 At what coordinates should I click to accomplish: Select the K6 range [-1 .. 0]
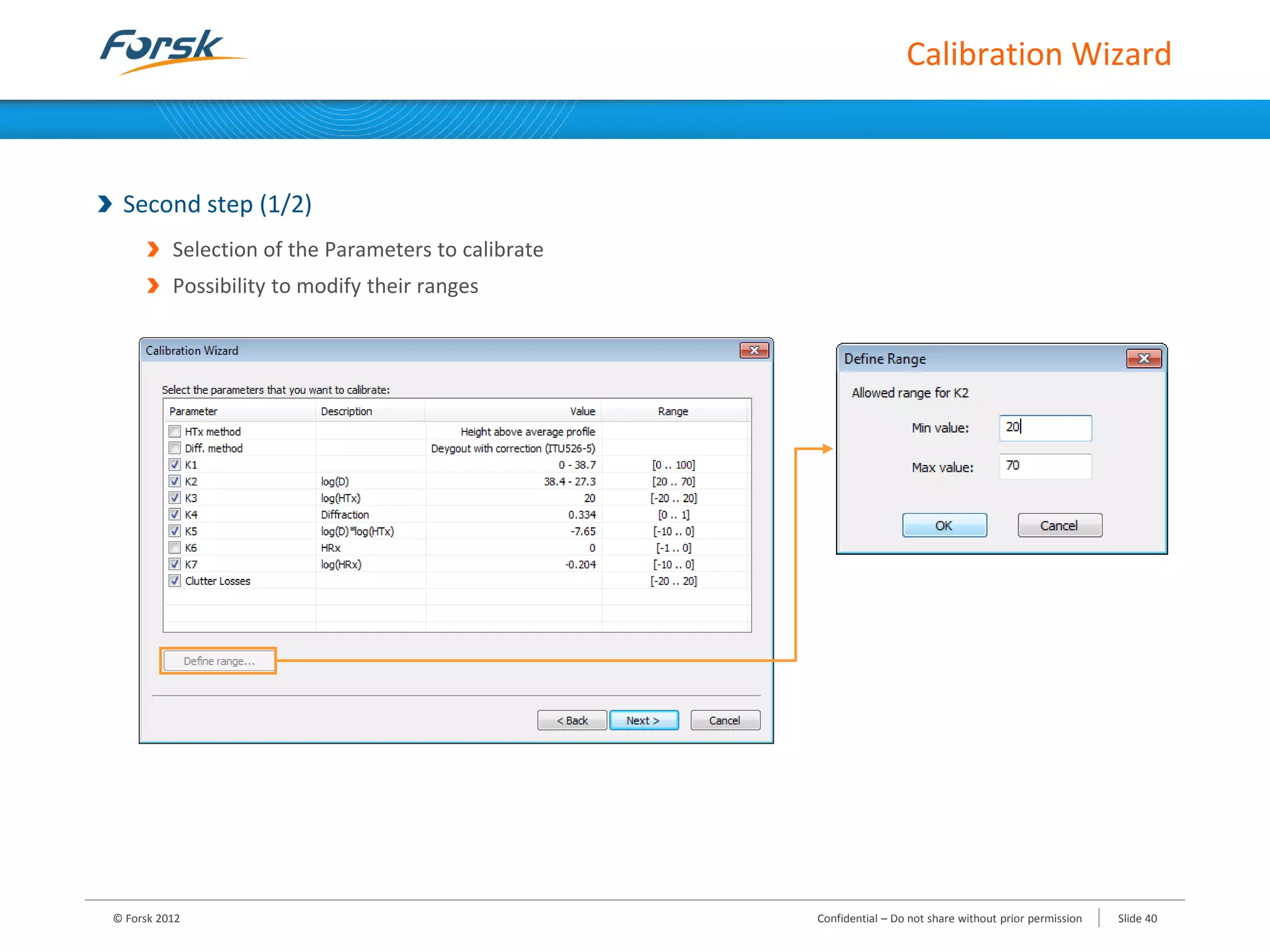(673, 548)
